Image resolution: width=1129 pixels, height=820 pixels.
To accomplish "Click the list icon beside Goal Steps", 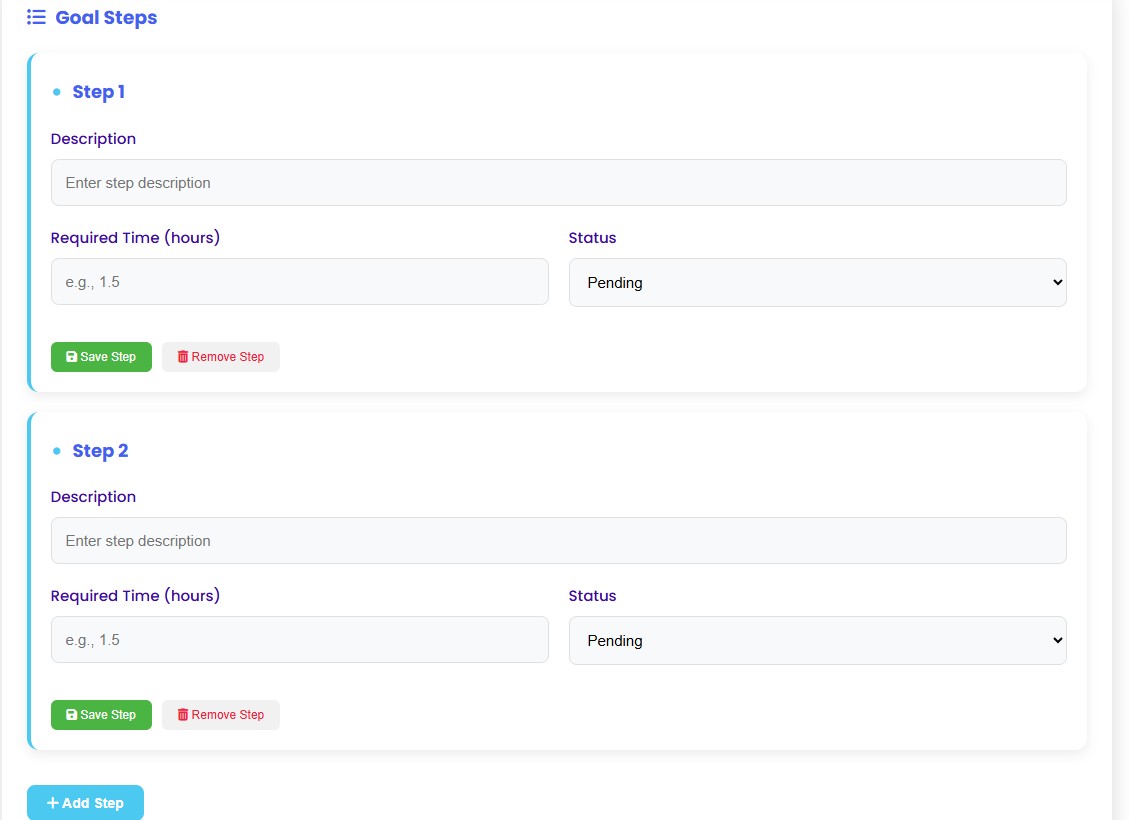I will pos(36,17).
